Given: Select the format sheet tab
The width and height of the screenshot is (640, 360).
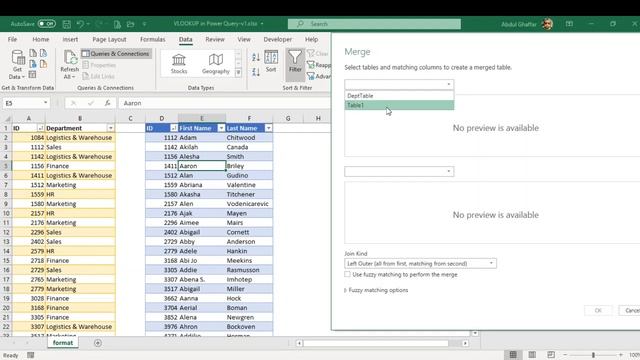Looking at the screenshot, I should tap(62, 343).
